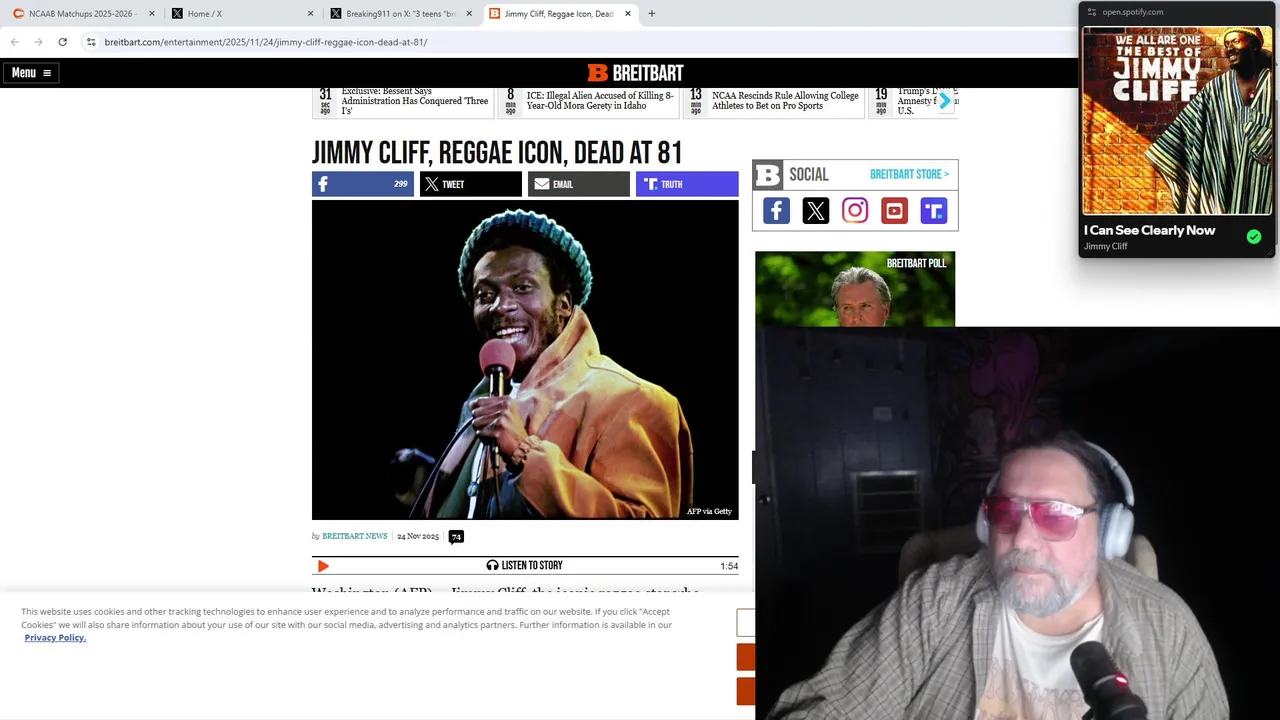Reload the page with refresh button
The image size is (1280, 720).
click(62, 42)
